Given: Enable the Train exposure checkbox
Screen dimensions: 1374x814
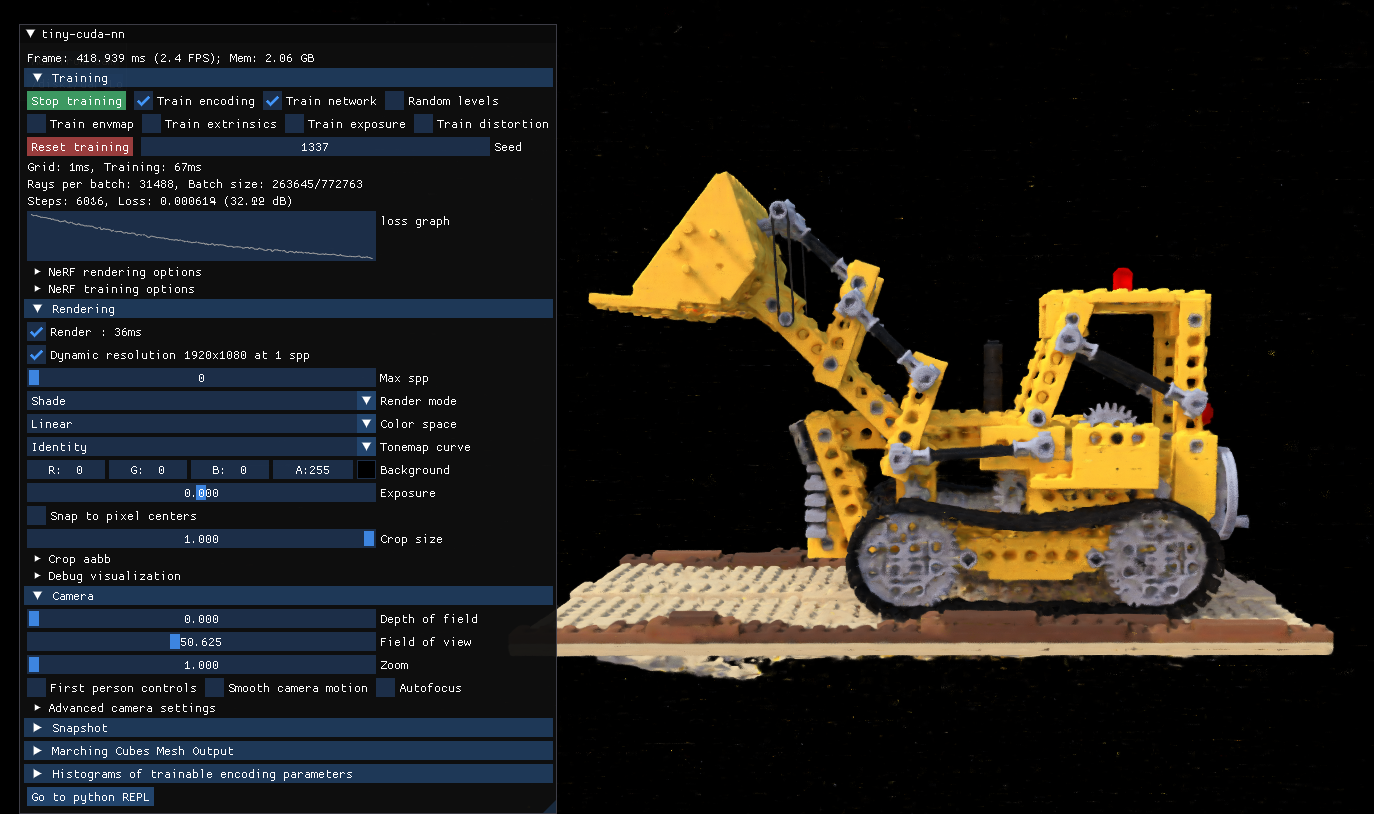Looking at the screenshot, I should (295, 124).
